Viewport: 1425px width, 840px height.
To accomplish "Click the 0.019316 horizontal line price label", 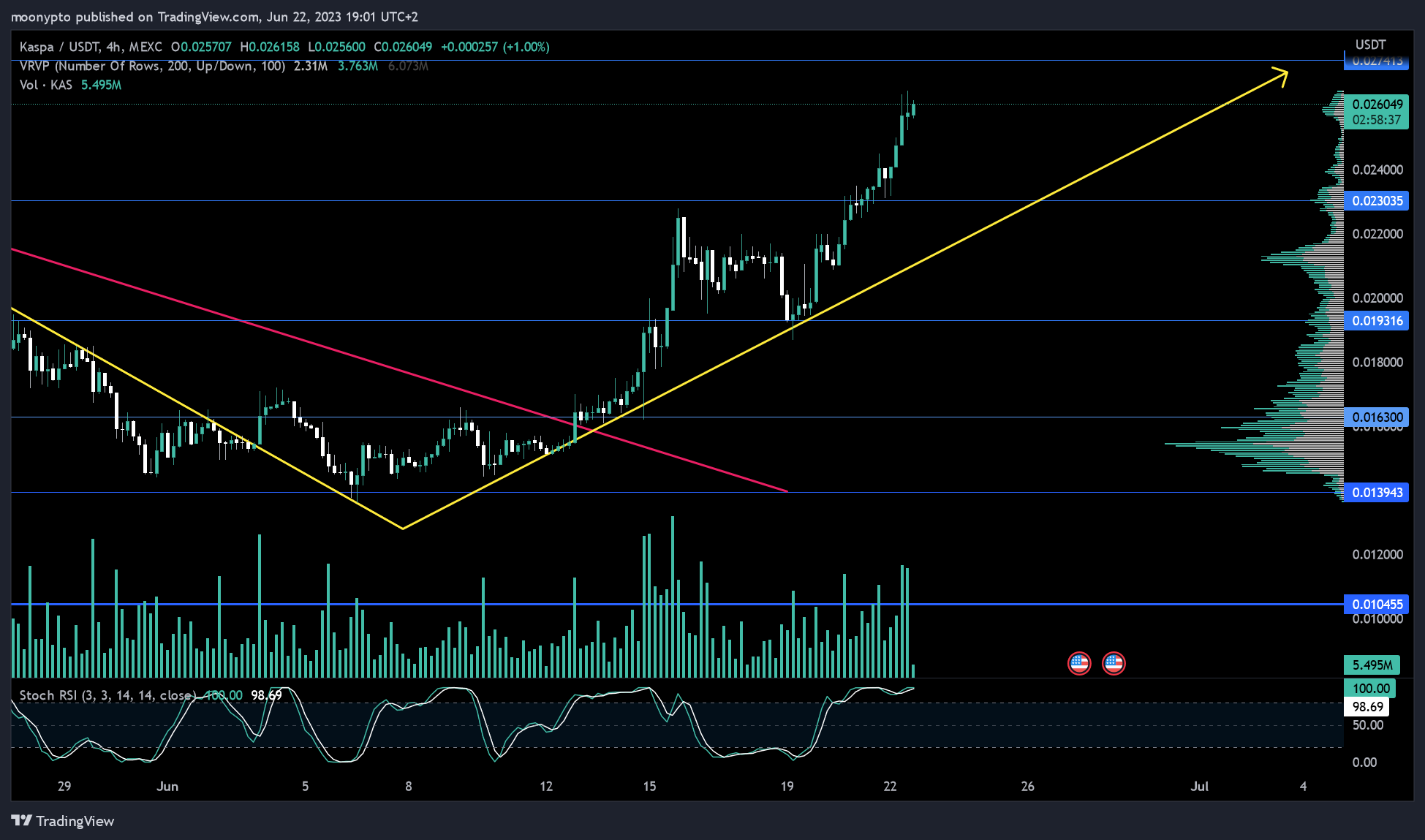I will (x=1377, y=320).
